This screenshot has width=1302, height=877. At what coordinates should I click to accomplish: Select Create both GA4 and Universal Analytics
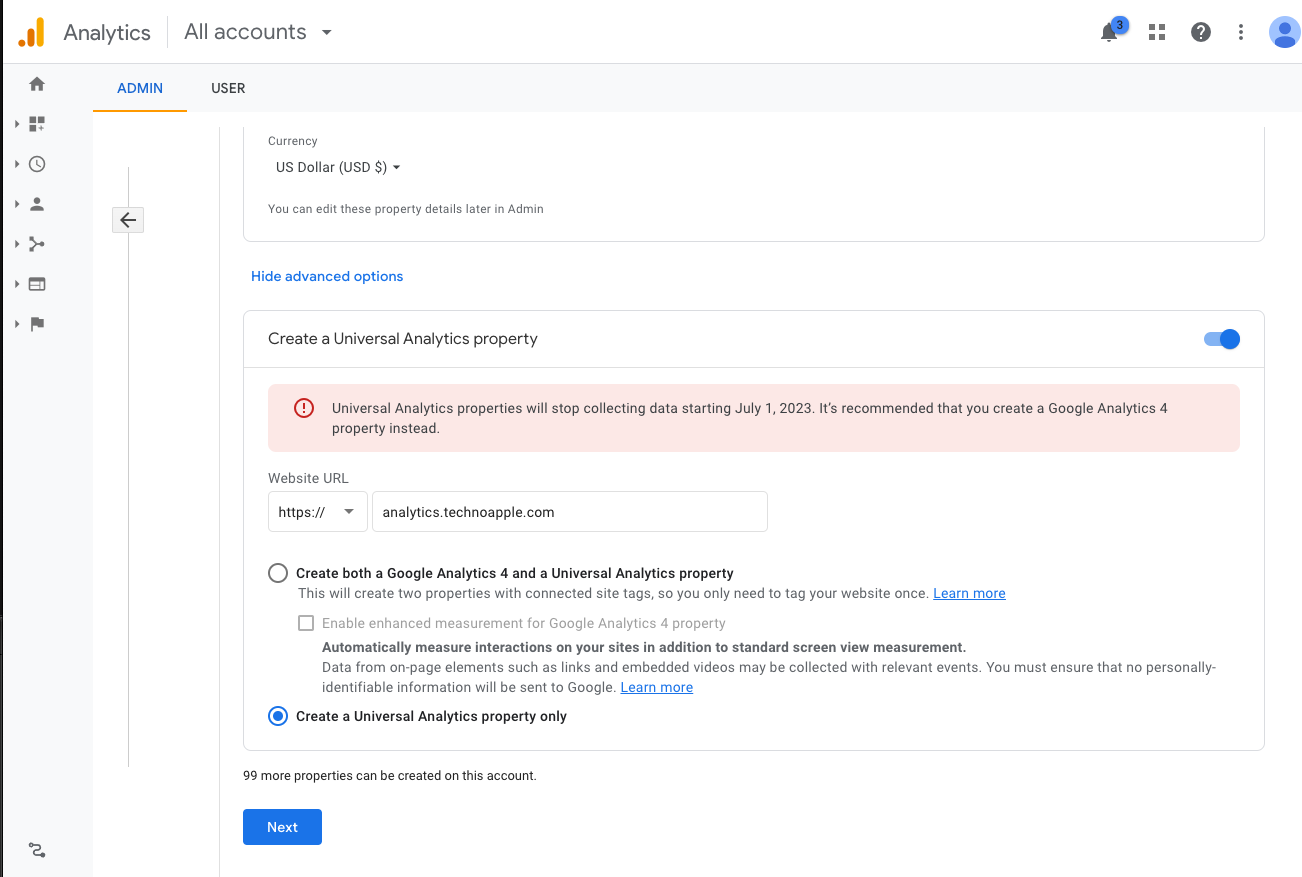click(278, 573)
